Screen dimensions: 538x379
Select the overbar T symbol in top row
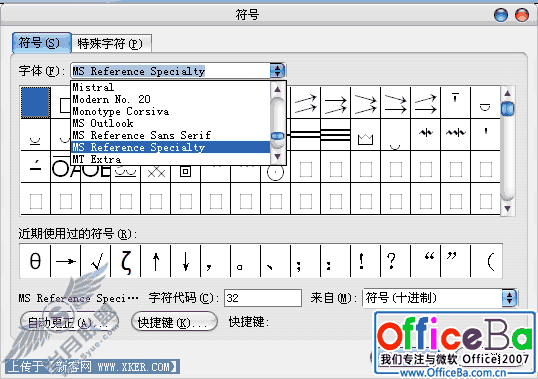click(x=455, y=103)
